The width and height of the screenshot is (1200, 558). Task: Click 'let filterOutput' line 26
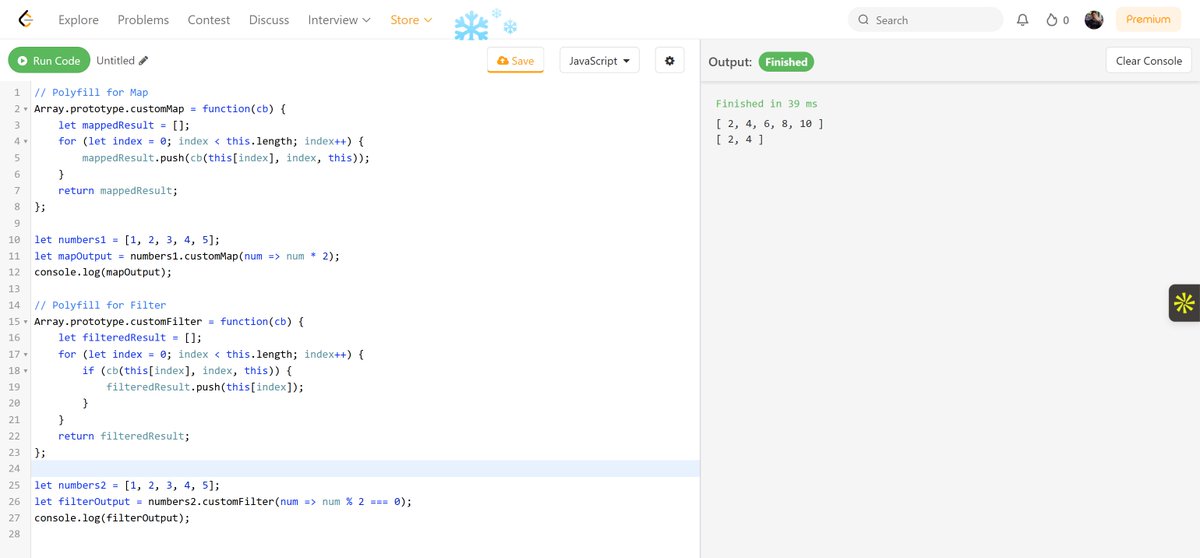pos(223,502)
